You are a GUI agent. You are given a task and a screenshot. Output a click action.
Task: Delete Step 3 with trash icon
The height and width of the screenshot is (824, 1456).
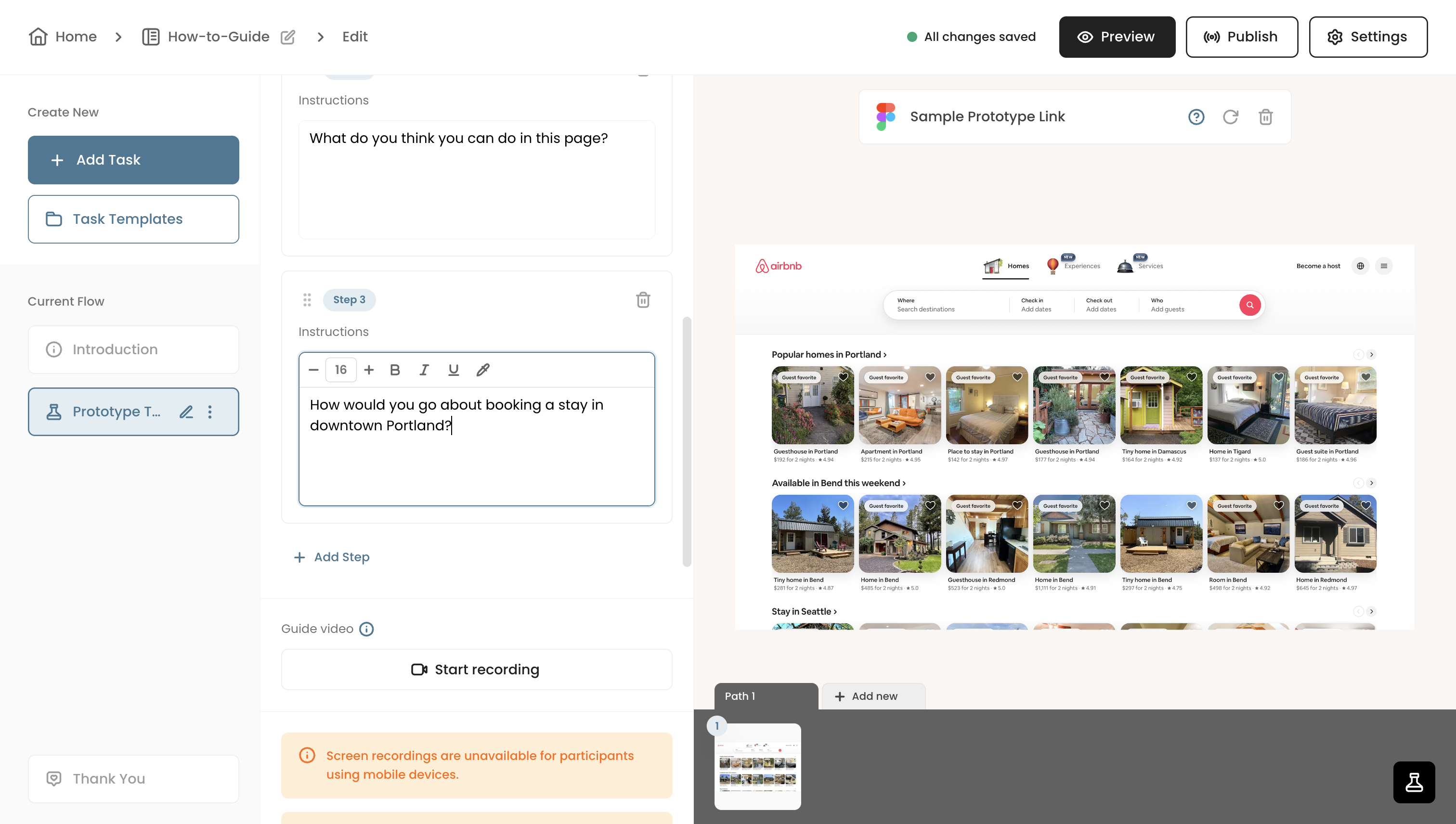(642, 299)
